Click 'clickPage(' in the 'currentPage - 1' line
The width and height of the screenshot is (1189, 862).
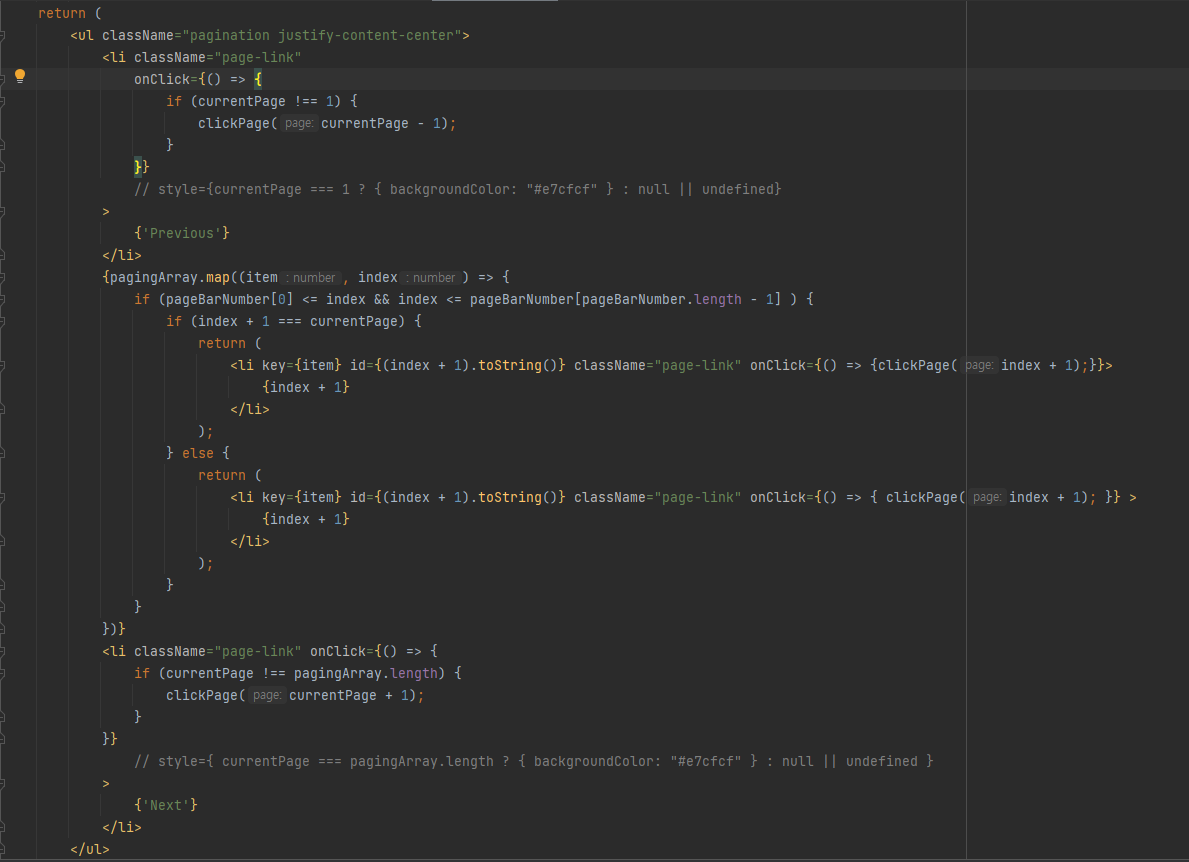pyautogui.click(x=237, y=124)
